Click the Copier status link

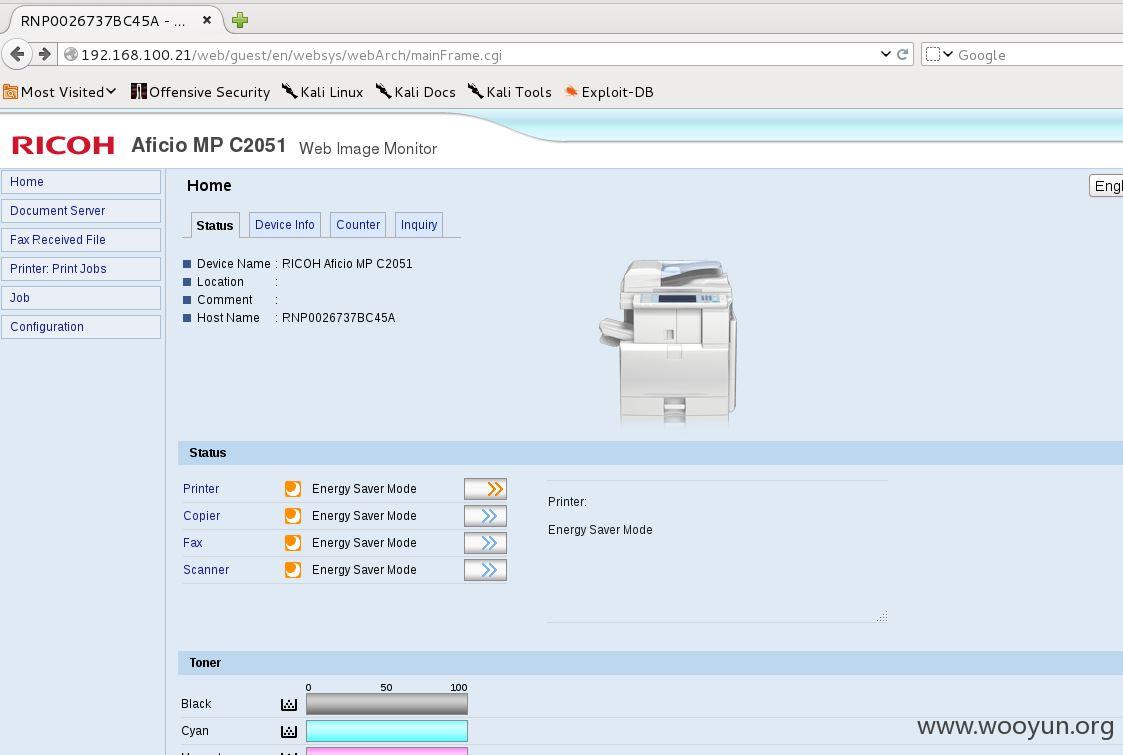click(201, 516)
